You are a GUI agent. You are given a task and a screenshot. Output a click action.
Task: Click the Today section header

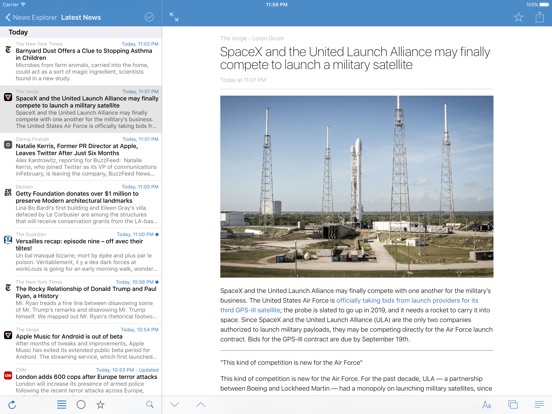81,32
